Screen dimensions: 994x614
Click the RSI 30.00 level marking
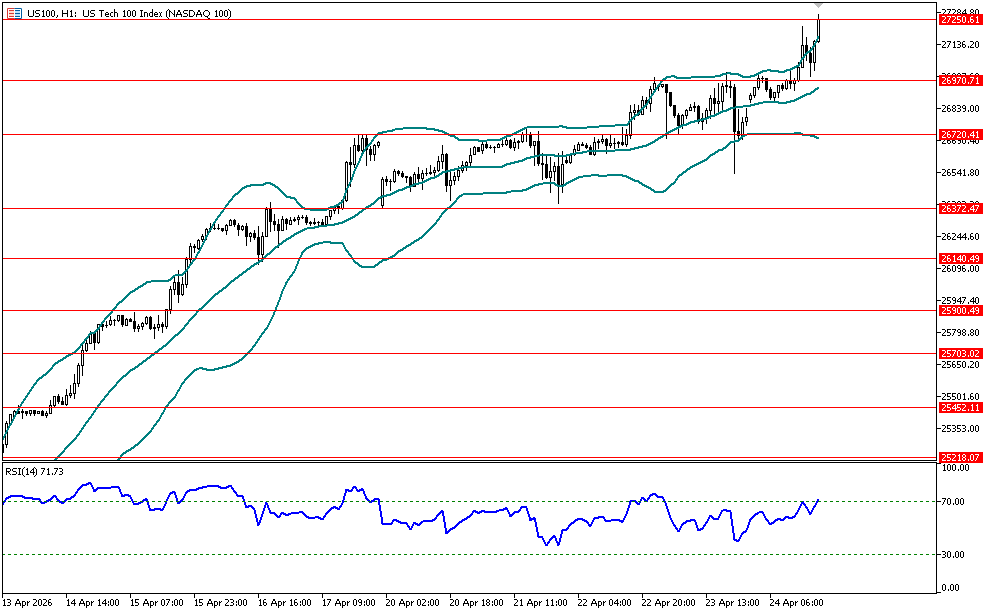[x=954, y=555]
